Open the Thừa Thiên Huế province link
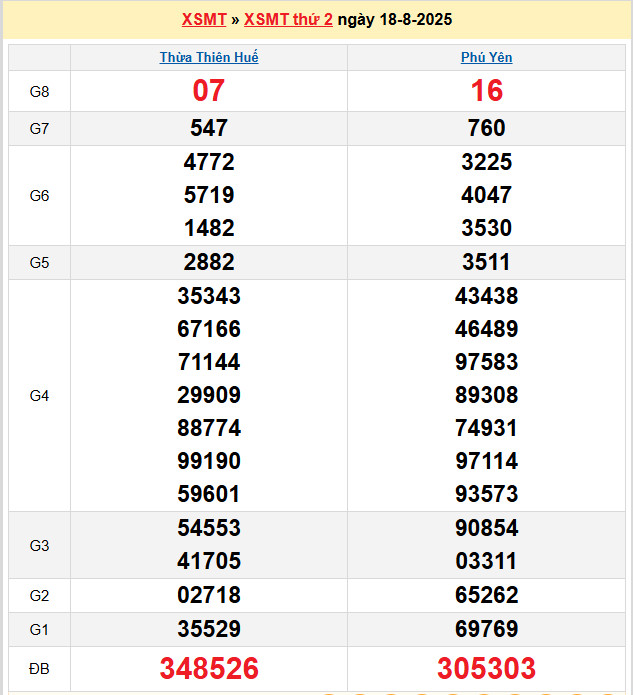 pyautogui.click(x=209, y=57)
